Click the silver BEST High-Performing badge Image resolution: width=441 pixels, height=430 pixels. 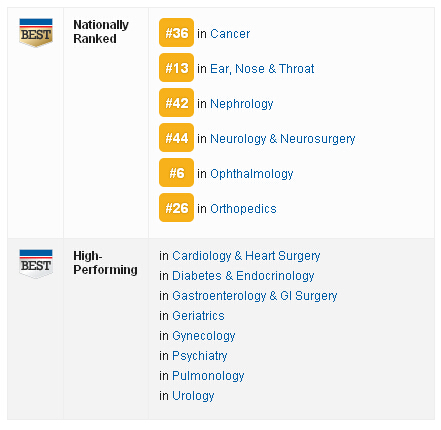click(x=36, y=264)
